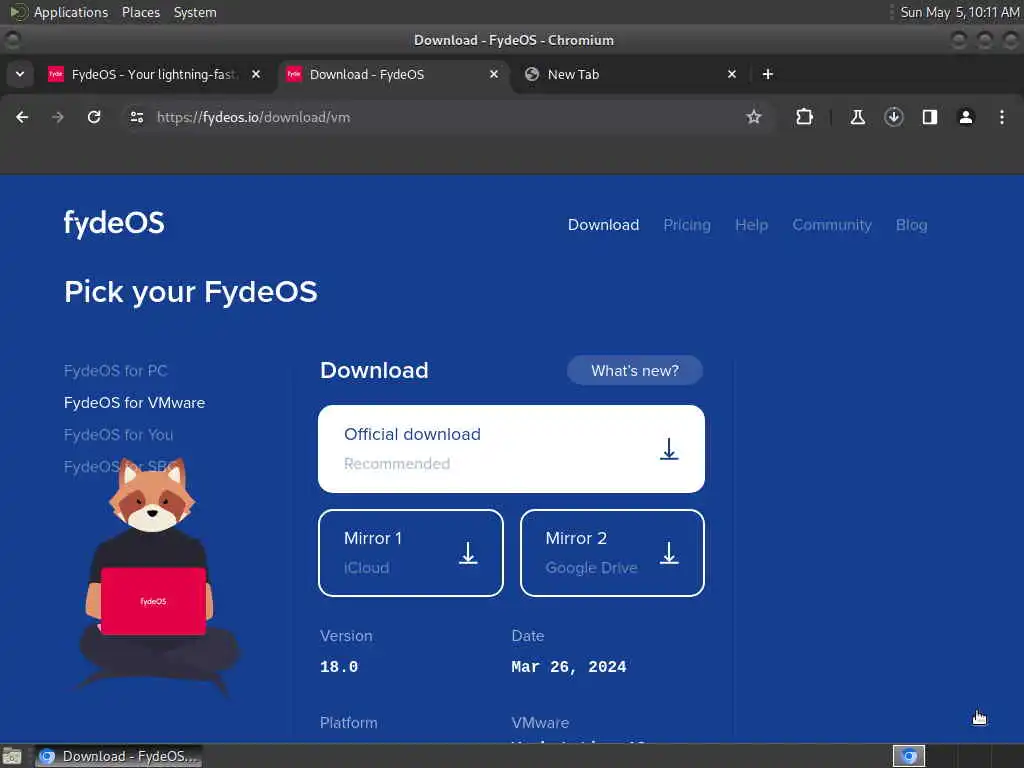The height and width of the screenshot is (768, 1024).
Task: Go back to the previous page
Action: 22,117
